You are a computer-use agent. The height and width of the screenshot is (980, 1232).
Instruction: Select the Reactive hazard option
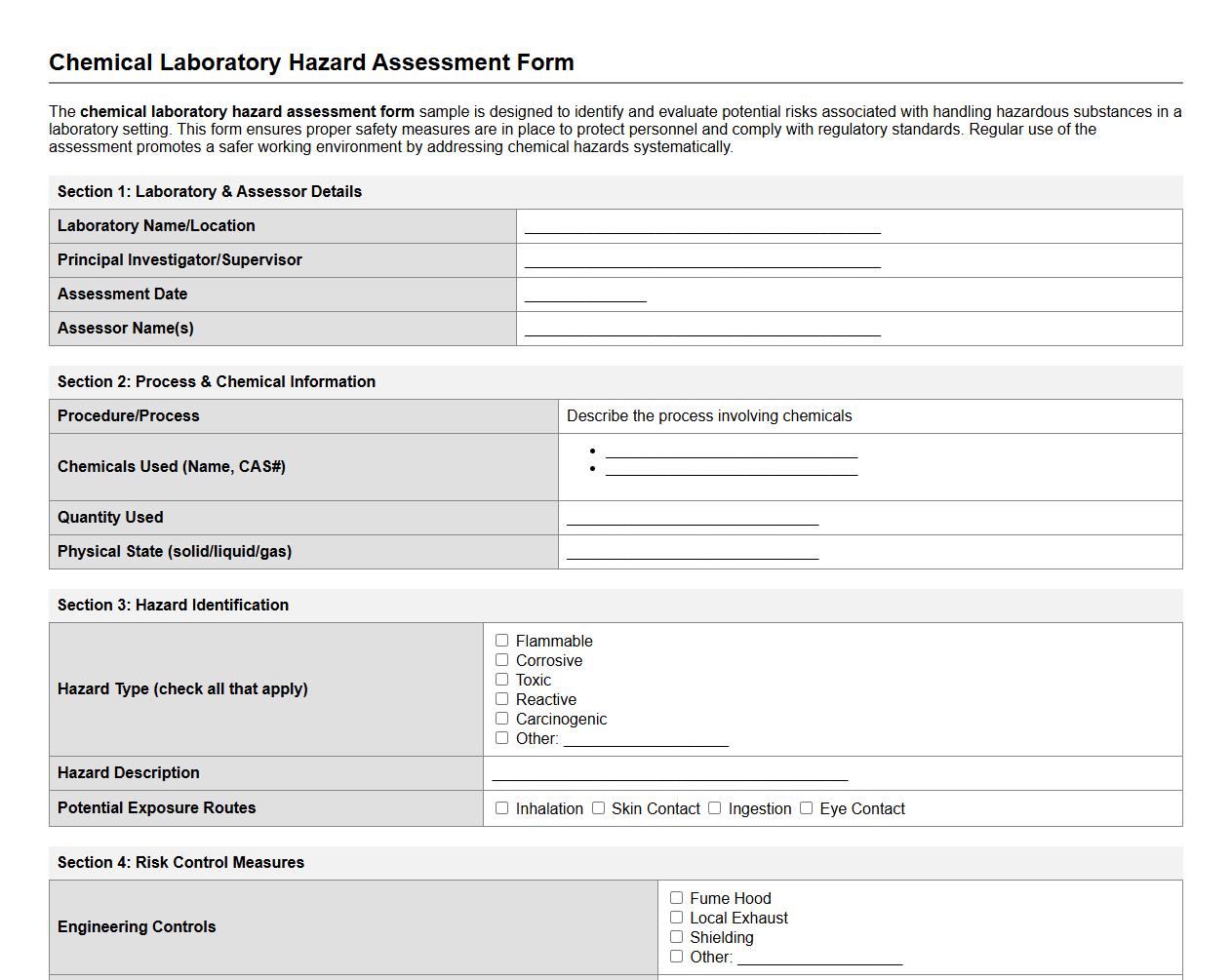(502, 698)
